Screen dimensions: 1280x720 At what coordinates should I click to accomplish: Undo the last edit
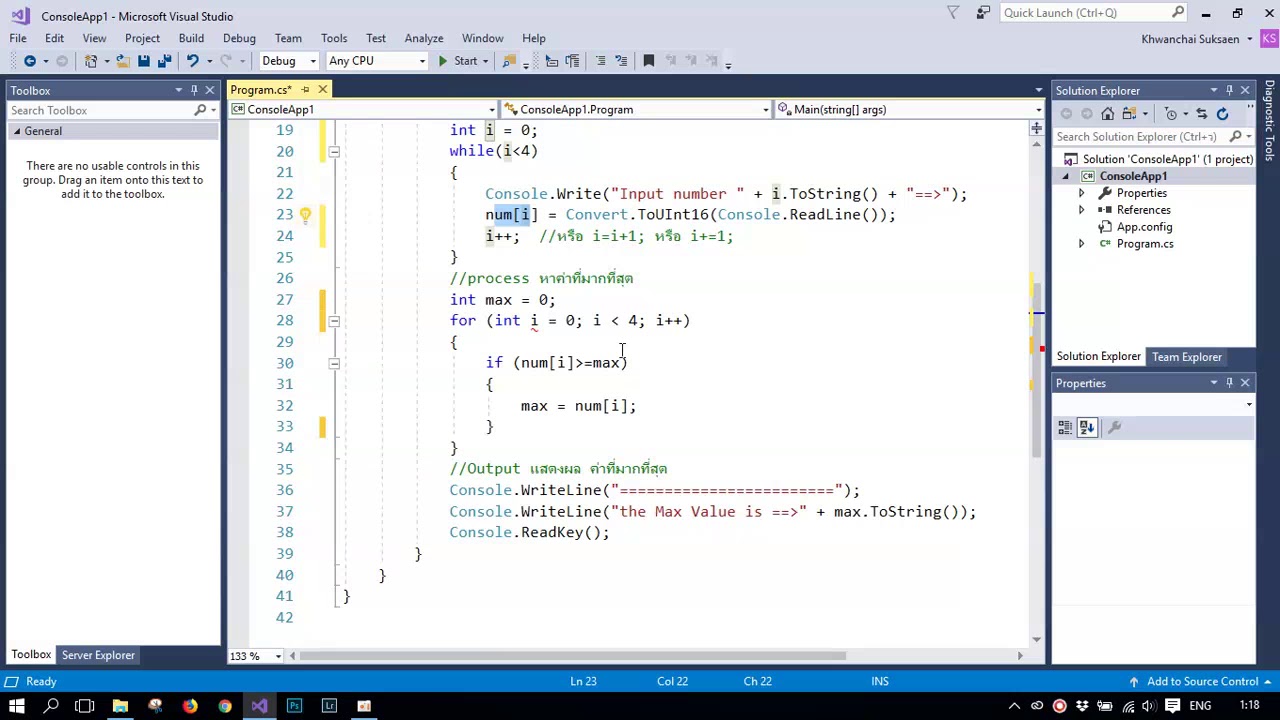coord(192,61)
